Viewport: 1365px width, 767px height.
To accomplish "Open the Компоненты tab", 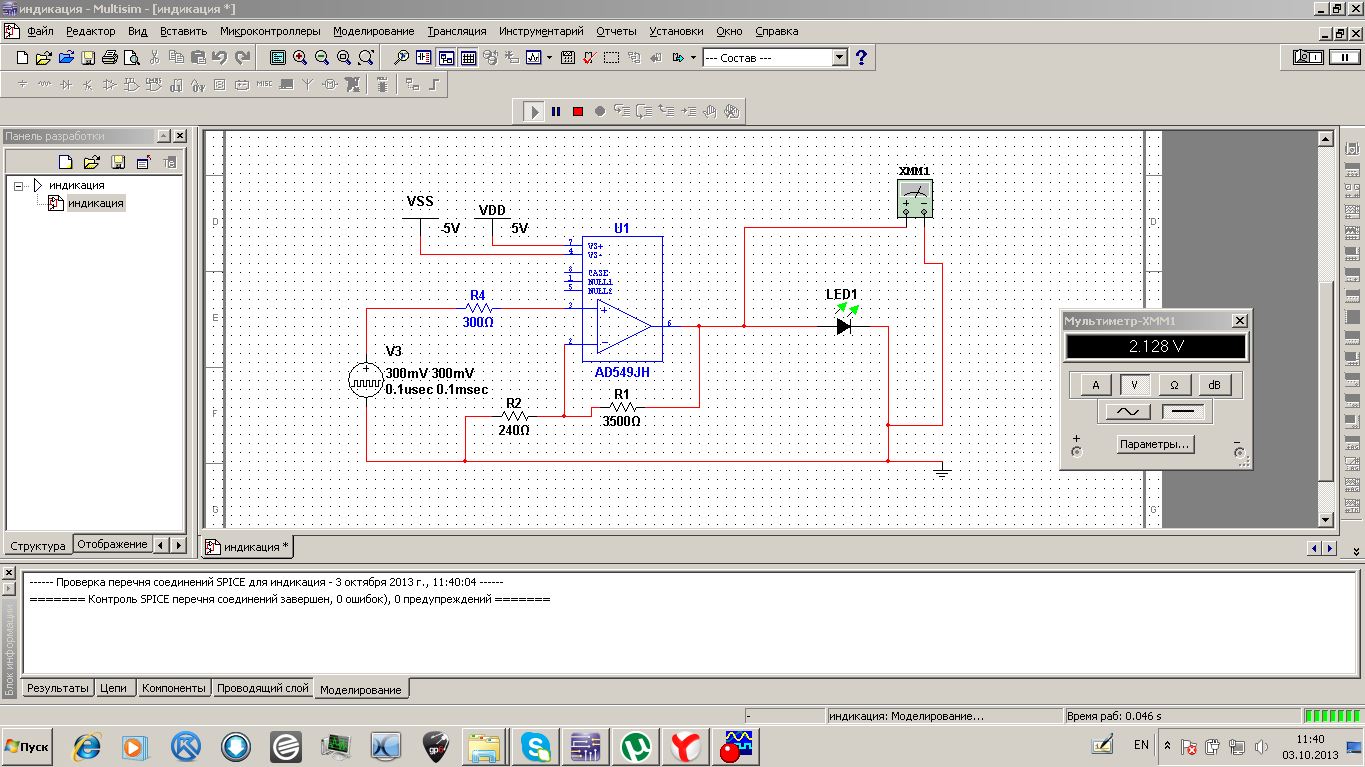I will [x=173, y=688].
